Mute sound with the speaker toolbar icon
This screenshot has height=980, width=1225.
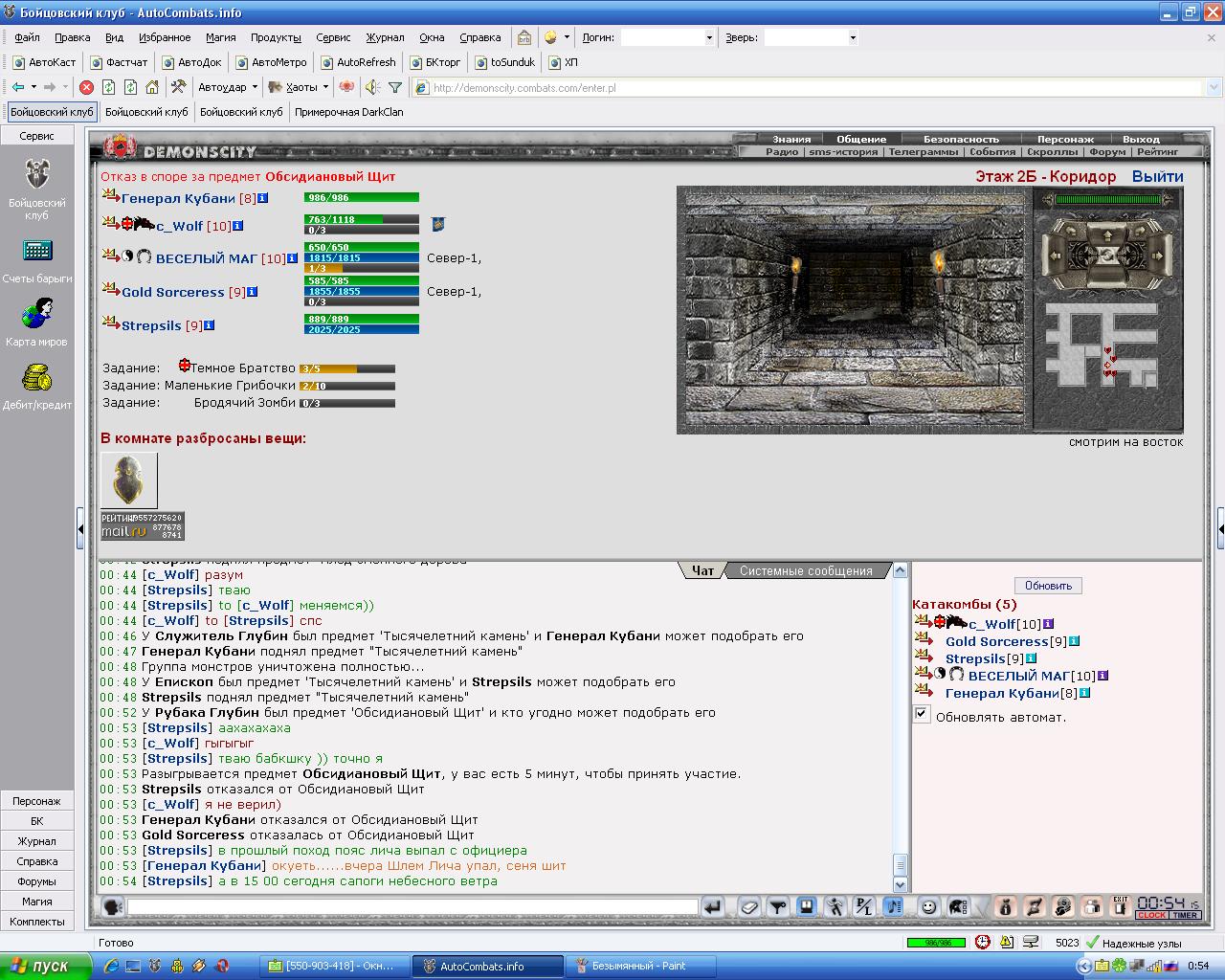tap(371, 87)
